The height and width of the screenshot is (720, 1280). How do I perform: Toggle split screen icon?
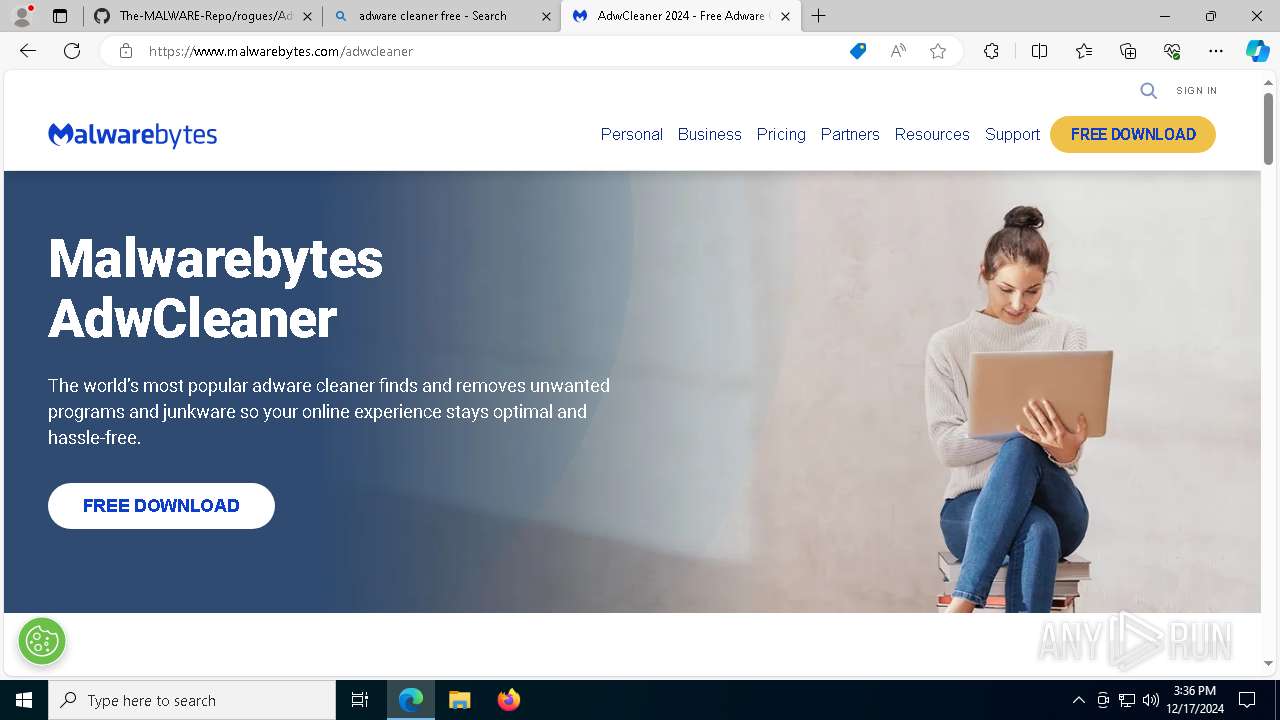pos(1039,51)
